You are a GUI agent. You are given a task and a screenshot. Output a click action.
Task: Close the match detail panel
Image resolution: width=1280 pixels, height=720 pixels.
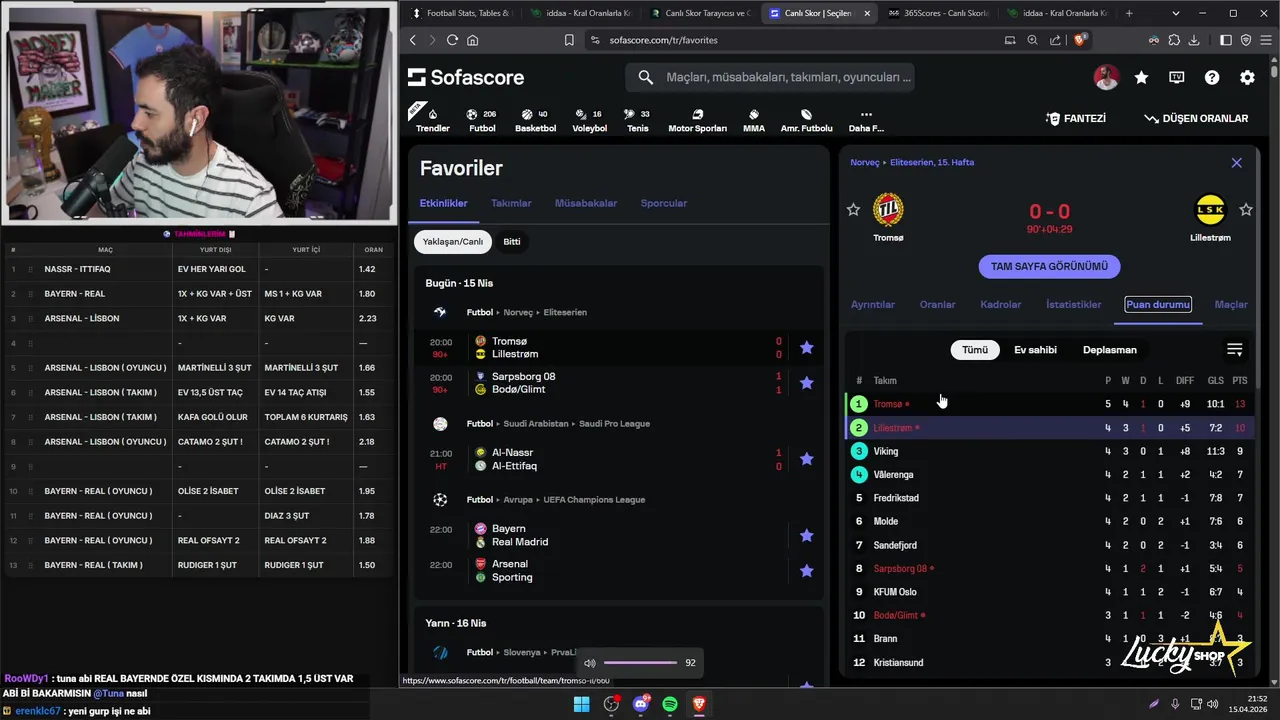pyautogui.click(x=1237, y=163)
